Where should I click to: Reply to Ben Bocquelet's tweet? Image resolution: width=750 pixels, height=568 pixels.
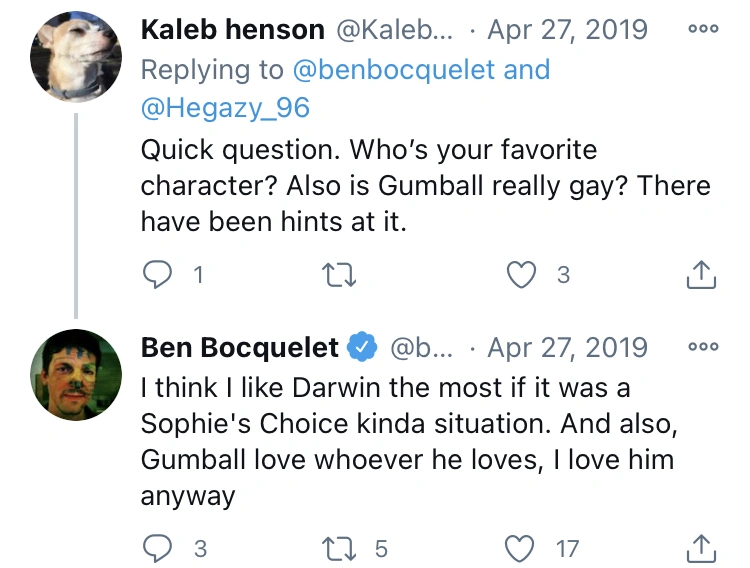point(158,547)
